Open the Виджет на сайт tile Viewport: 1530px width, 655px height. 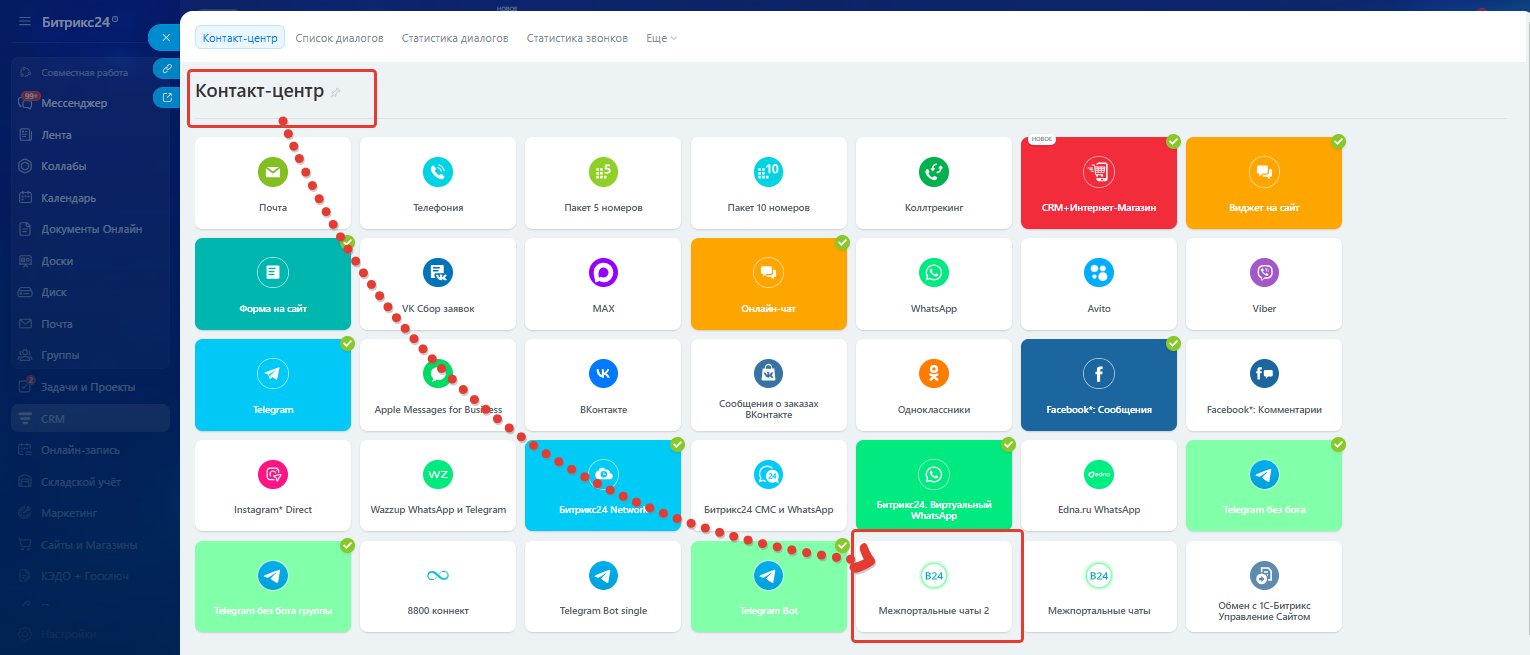pyautogui.click(x=1264, y=182)
